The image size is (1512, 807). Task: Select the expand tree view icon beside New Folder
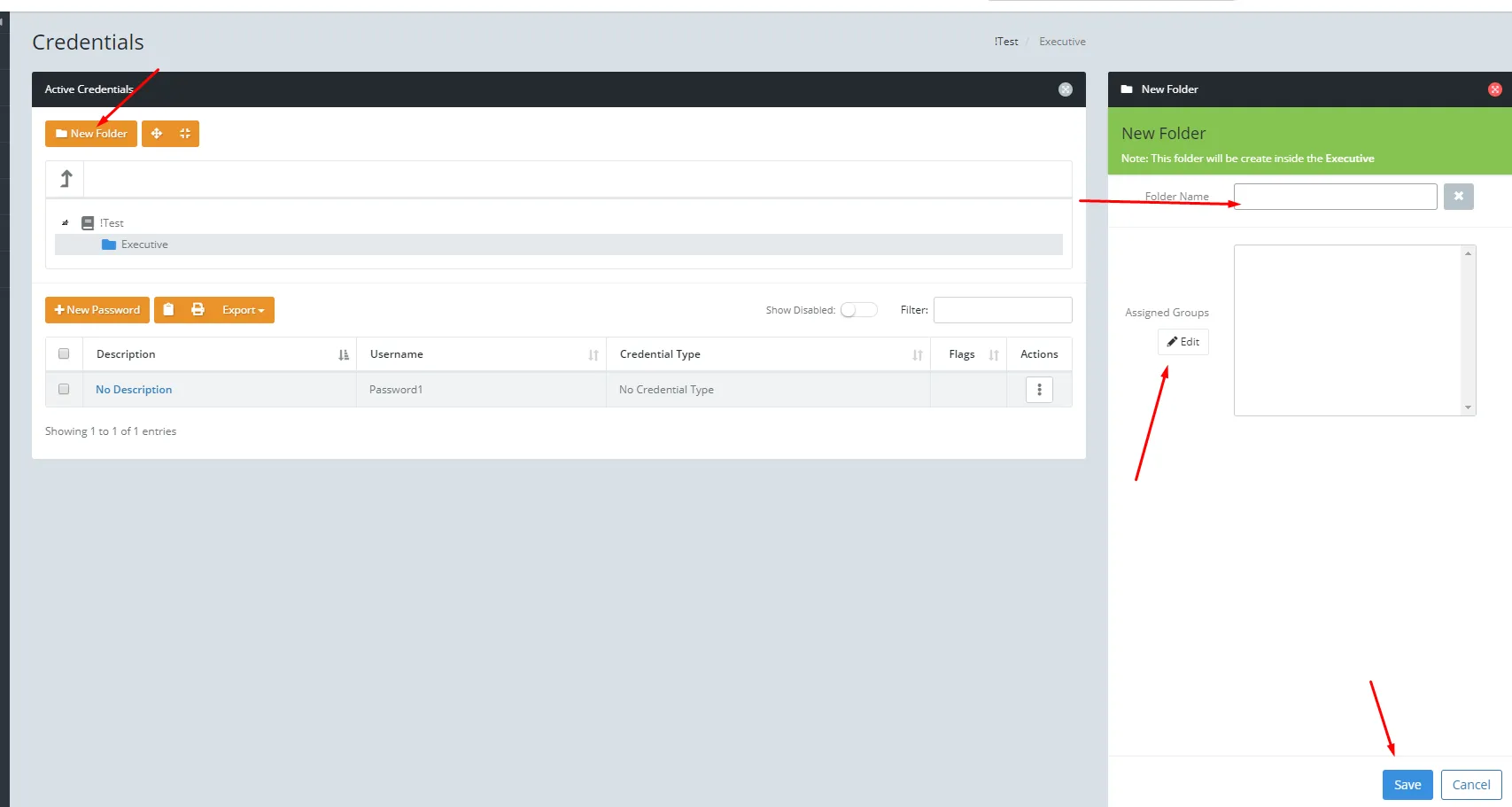(157, 133)
